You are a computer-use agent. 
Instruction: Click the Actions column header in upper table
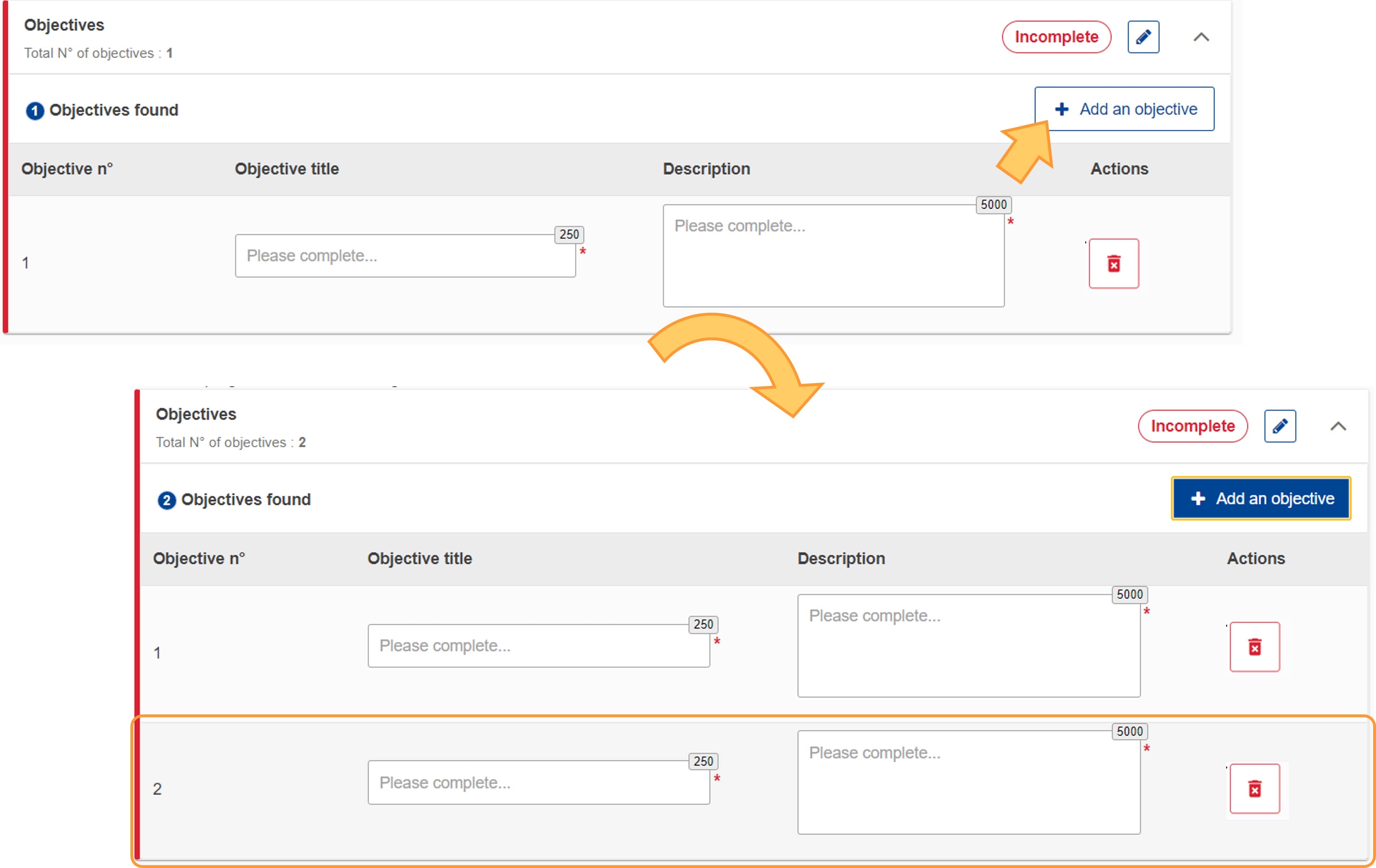pyautogui.click(x=1119, y=169)
